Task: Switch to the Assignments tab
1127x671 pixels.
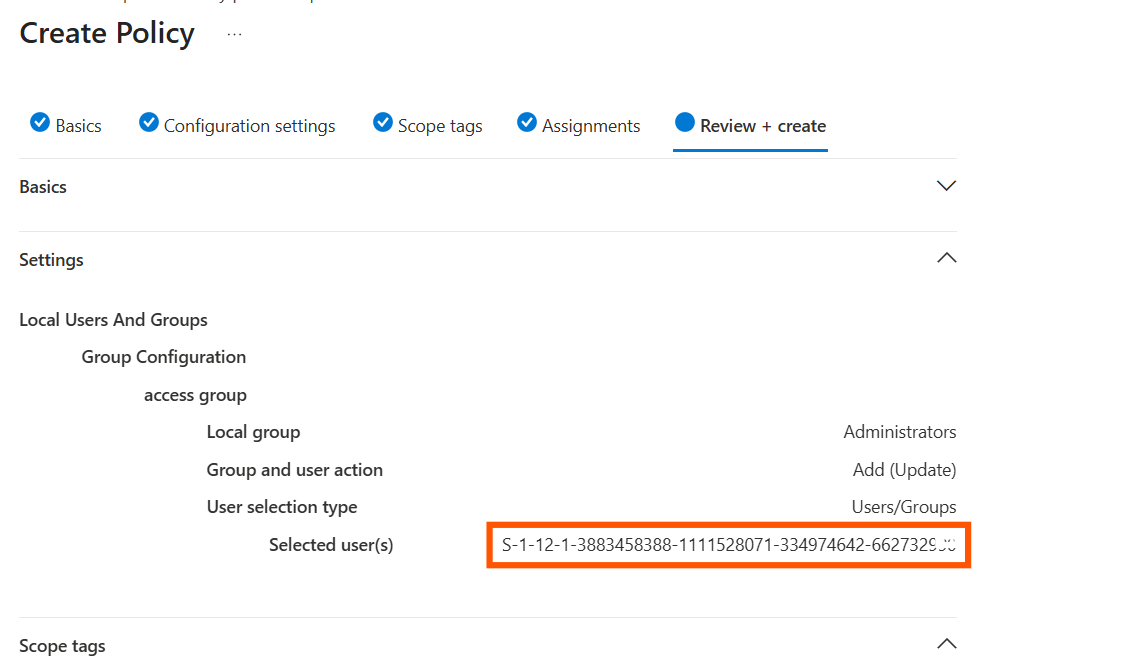Action: pos(591,126)
